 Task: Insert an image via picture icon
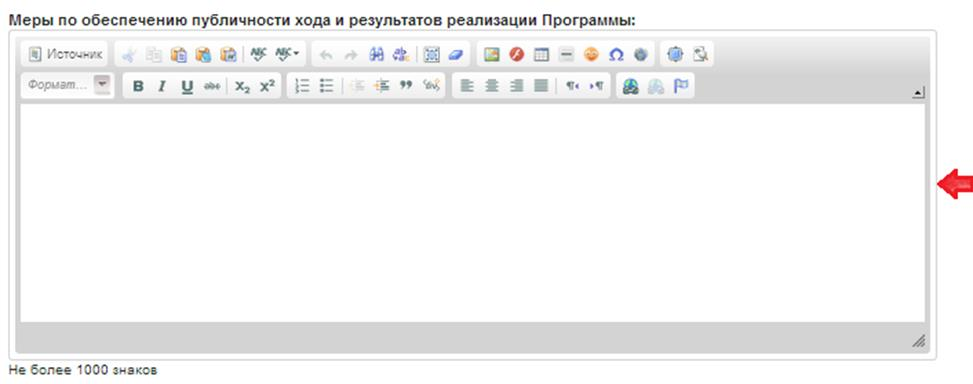[x=491, y=55]
